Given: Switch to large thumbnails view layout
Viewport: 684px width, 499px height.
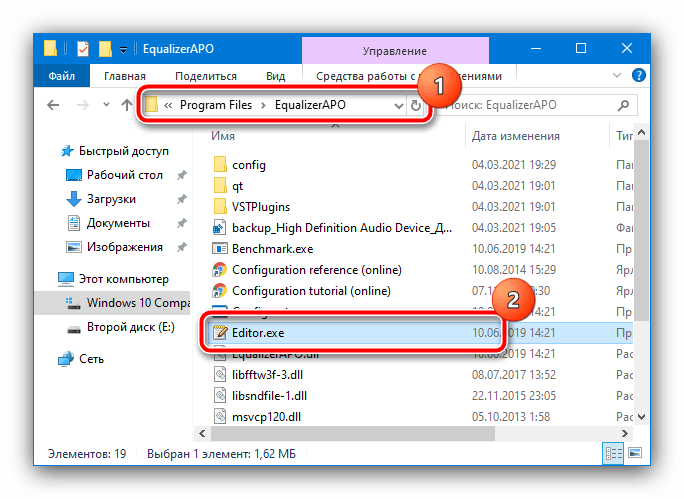Looking at the screenshot, I should [x=635, y=453].
